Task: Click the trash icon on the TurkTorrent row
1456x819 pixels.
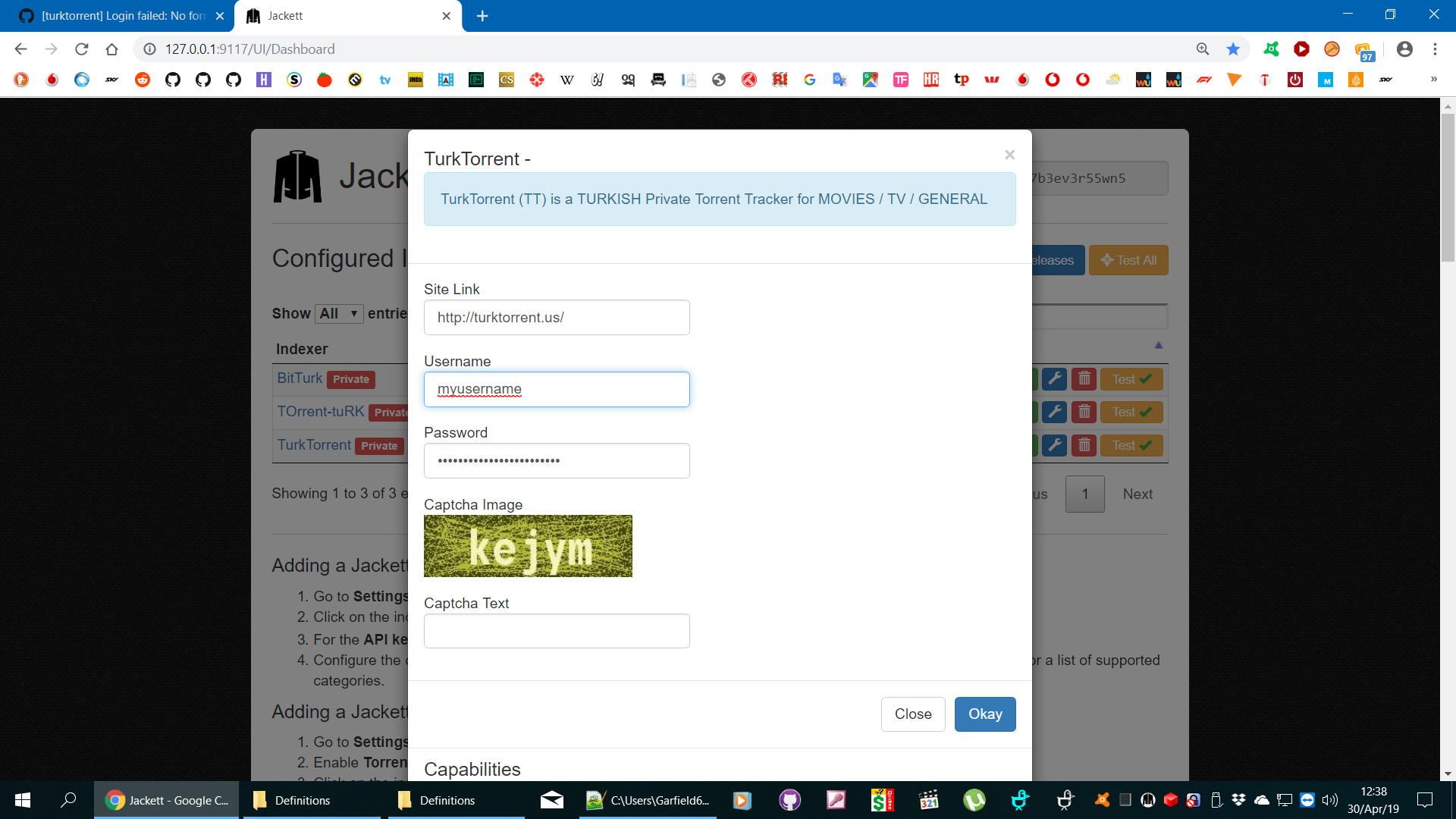Action: tap(1084, 445)
